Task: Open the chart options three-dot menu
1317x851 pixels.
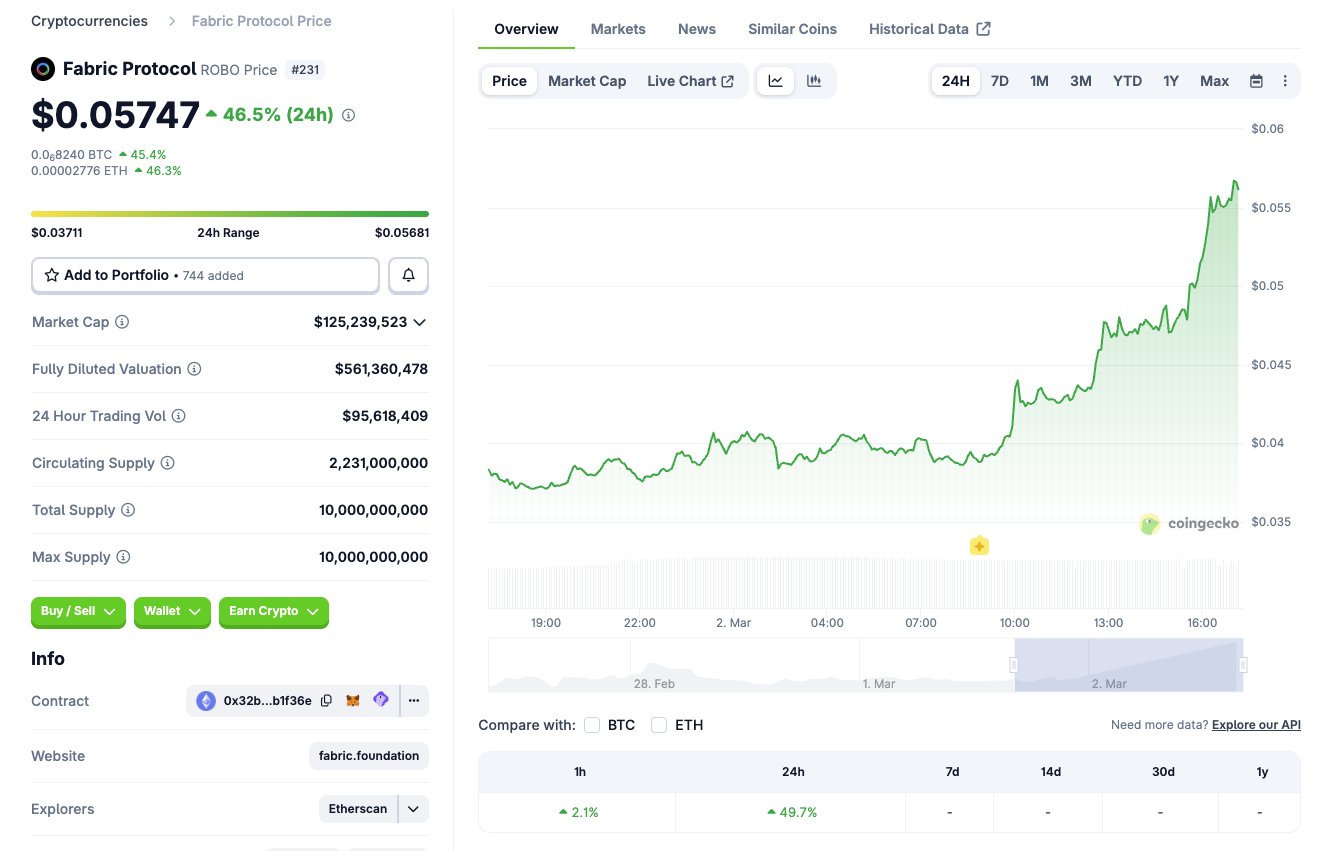Action: tap(1285, 81)
